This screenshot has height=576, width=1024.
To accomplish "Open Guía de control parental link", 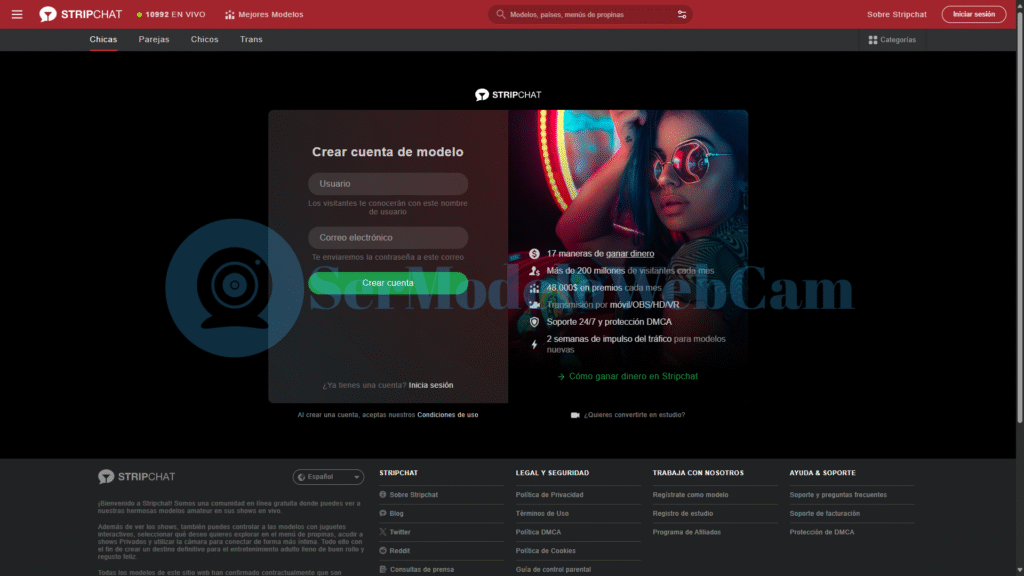I will click(553, 569).
